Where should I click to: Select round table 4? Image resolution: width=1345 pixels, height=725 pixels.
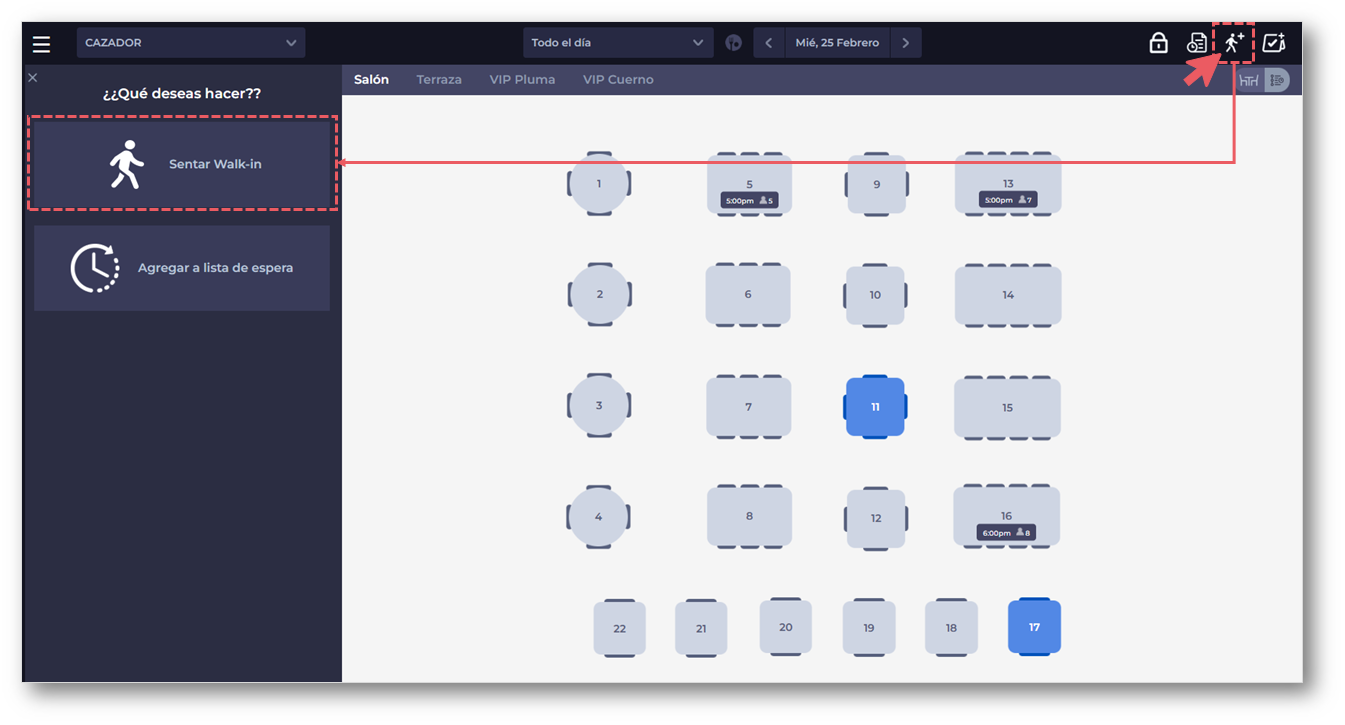[x=599, y=517]
